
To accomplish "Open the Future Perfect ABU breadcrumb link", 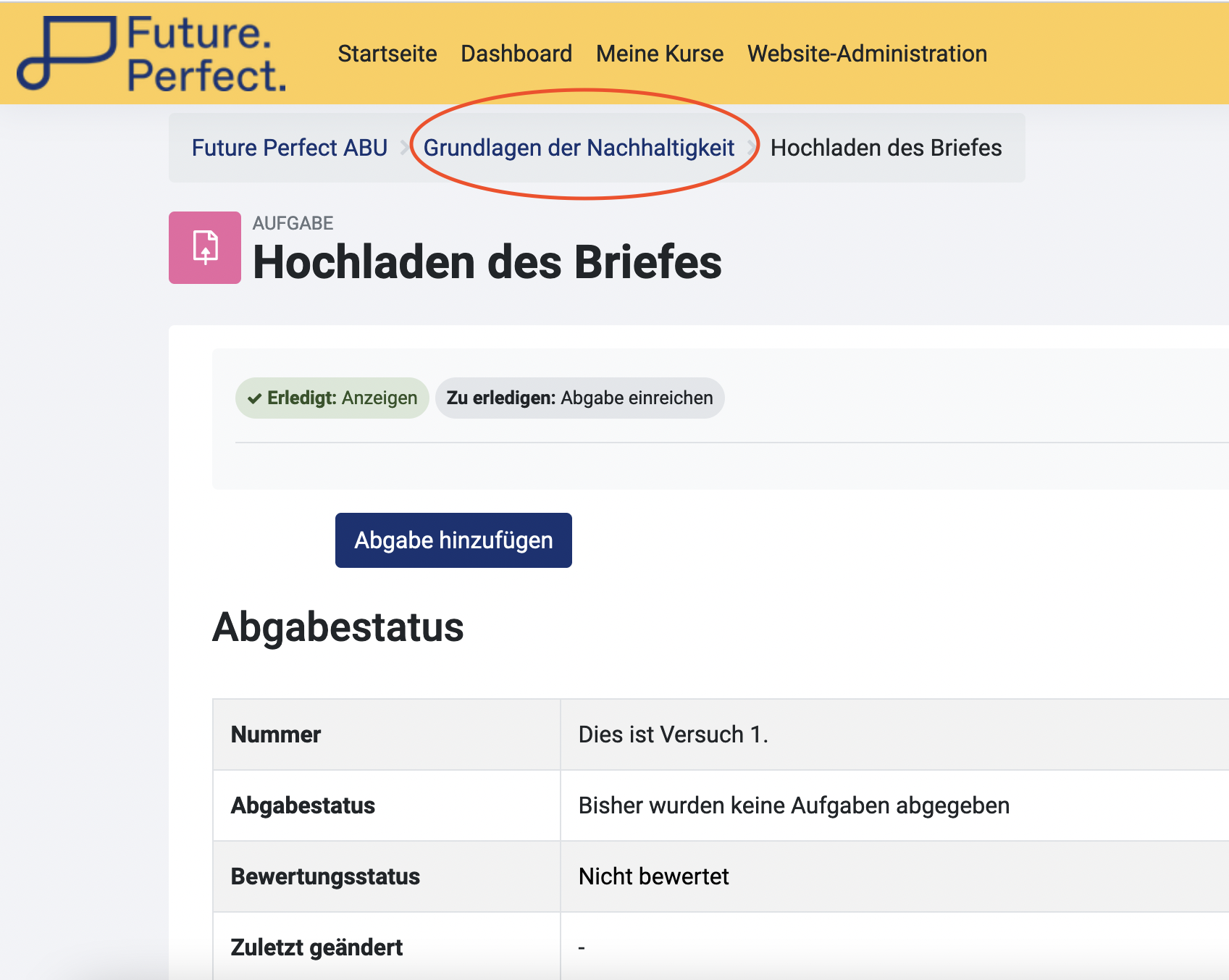I will click(290, 148).
